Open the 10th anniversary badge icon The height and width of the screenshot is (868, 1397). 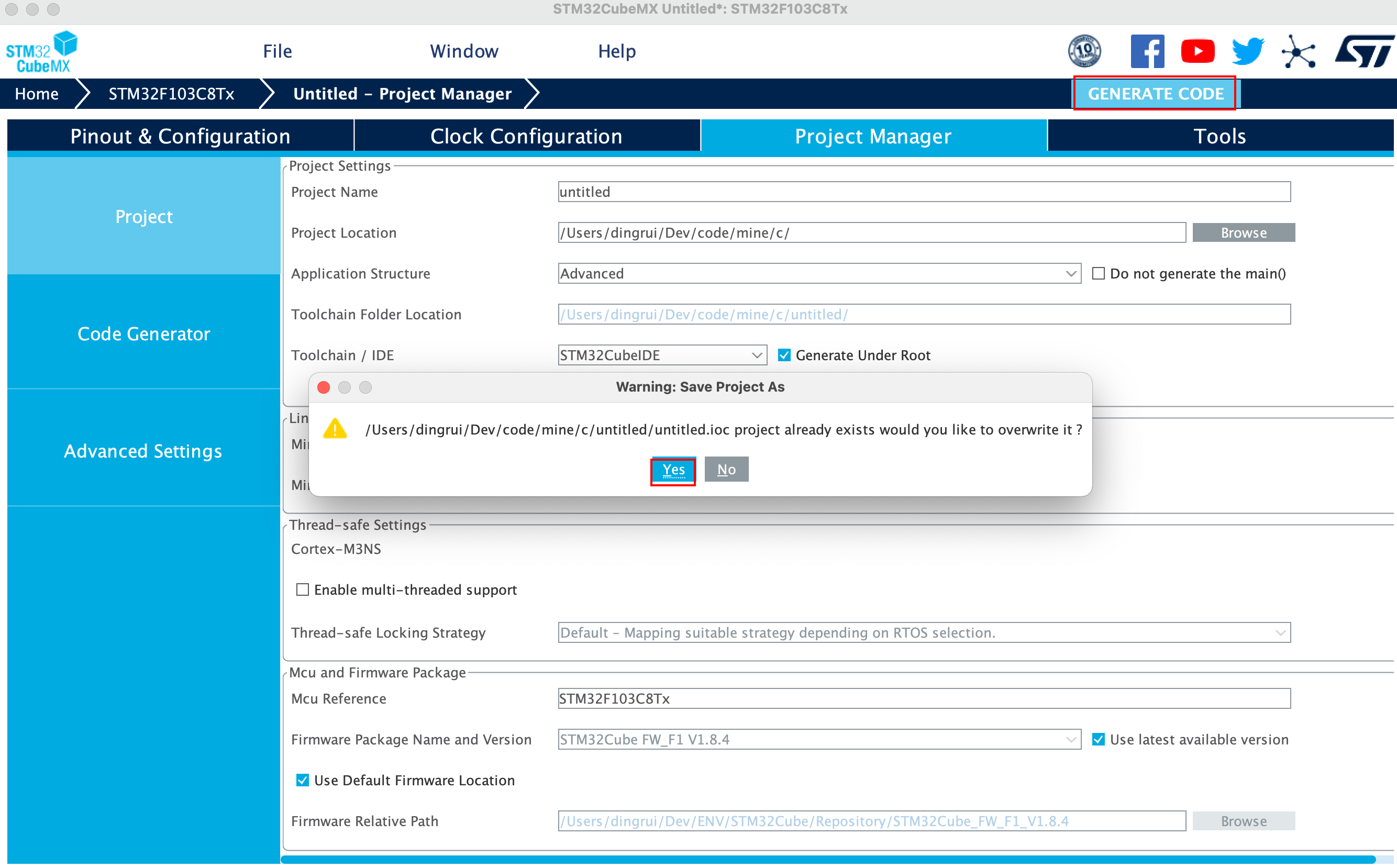coord(1084,51)
